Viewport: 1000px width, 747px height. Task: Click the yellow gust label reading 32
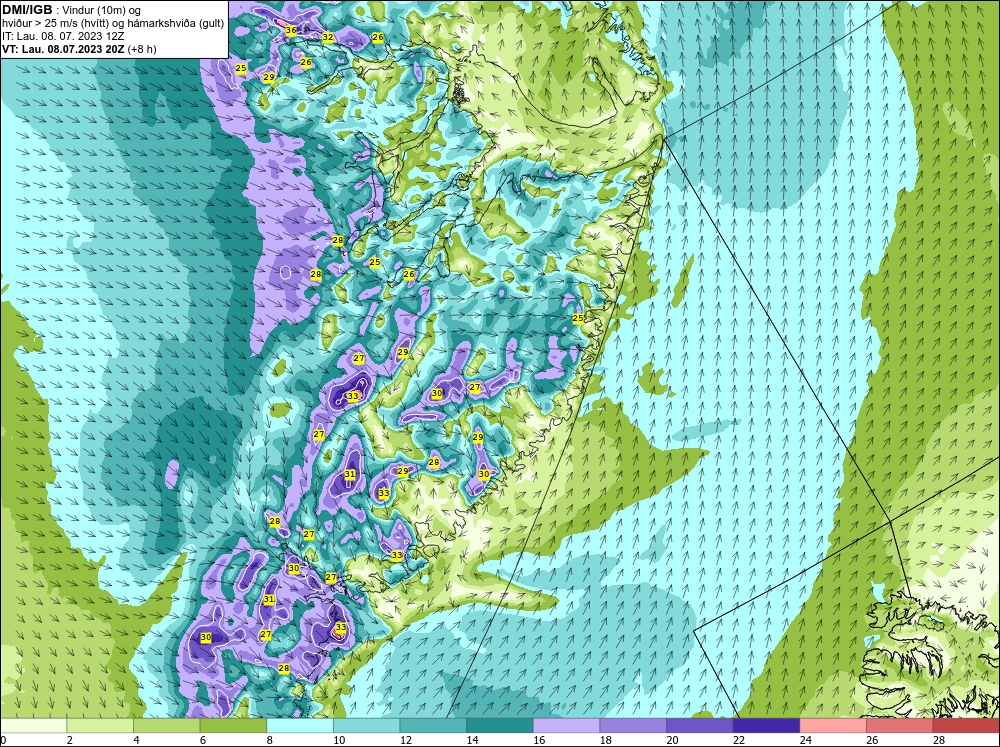[x=328, y=37]
